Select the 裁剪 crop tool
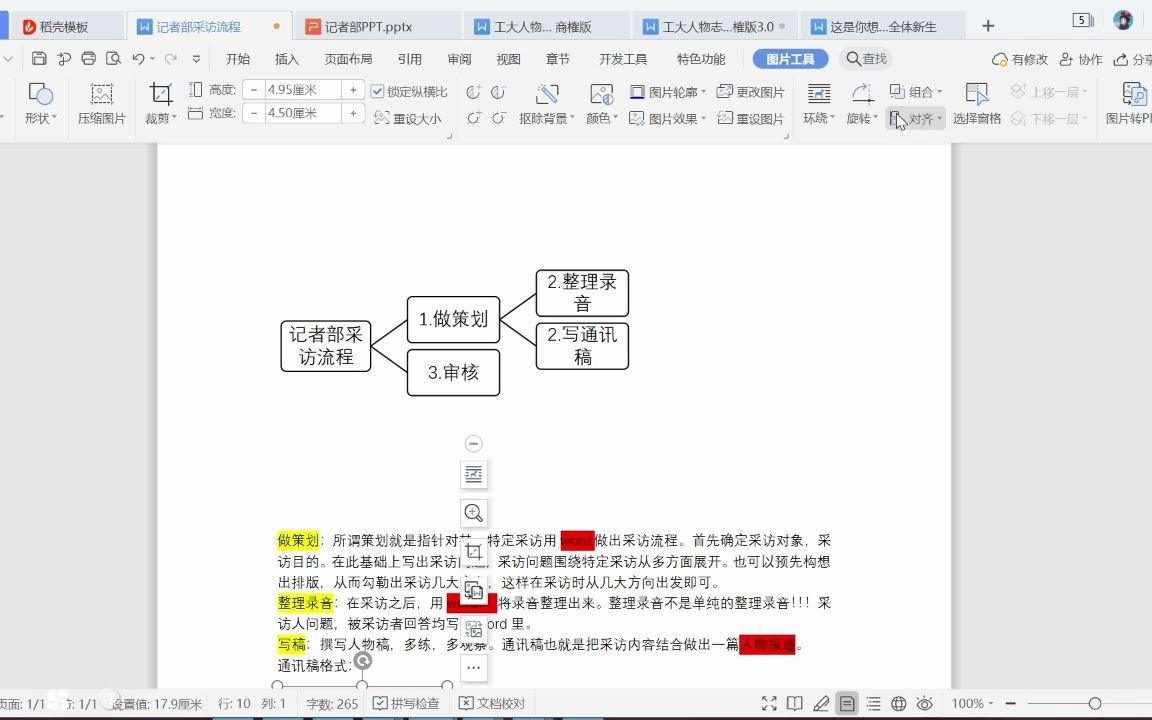Image resolution: width=1152 pixels, height=720 pixels. pos(160,103)
